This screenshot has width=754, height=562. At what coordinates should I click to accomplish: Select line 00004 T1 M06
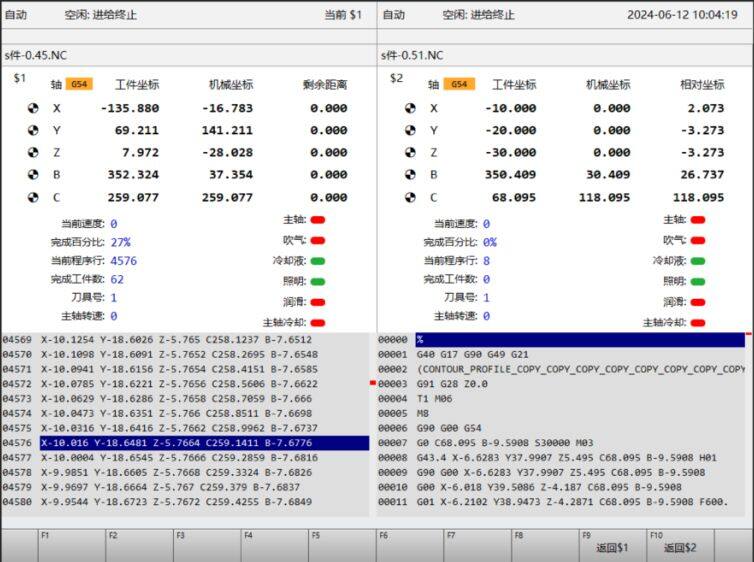point(561,399)
